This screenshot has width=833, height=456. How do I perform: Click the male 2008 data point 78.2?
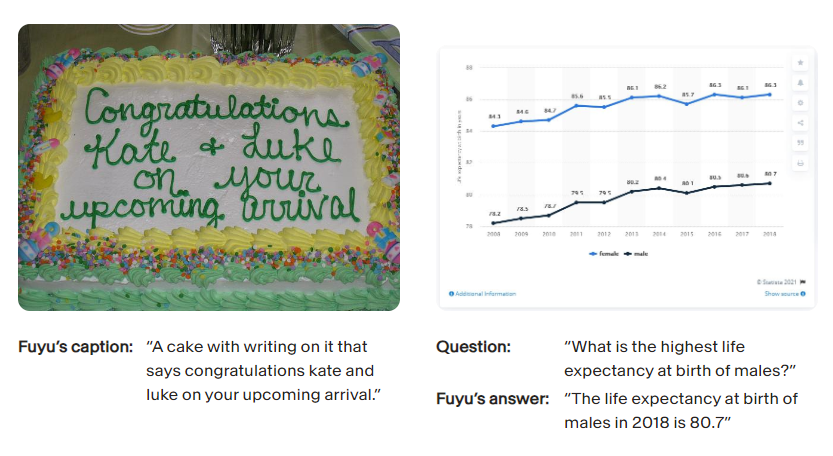pyautogui.click(x=494, y=223)
